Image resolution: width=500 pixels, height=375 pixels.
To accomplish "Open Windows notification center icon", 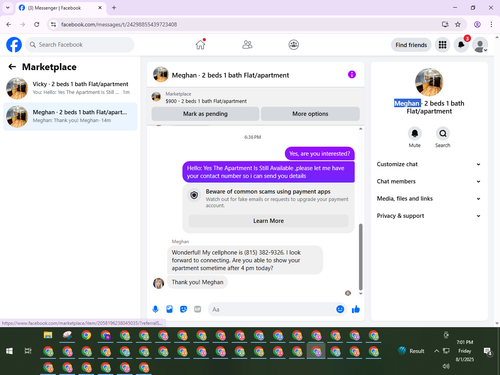I will coord(488,351).
